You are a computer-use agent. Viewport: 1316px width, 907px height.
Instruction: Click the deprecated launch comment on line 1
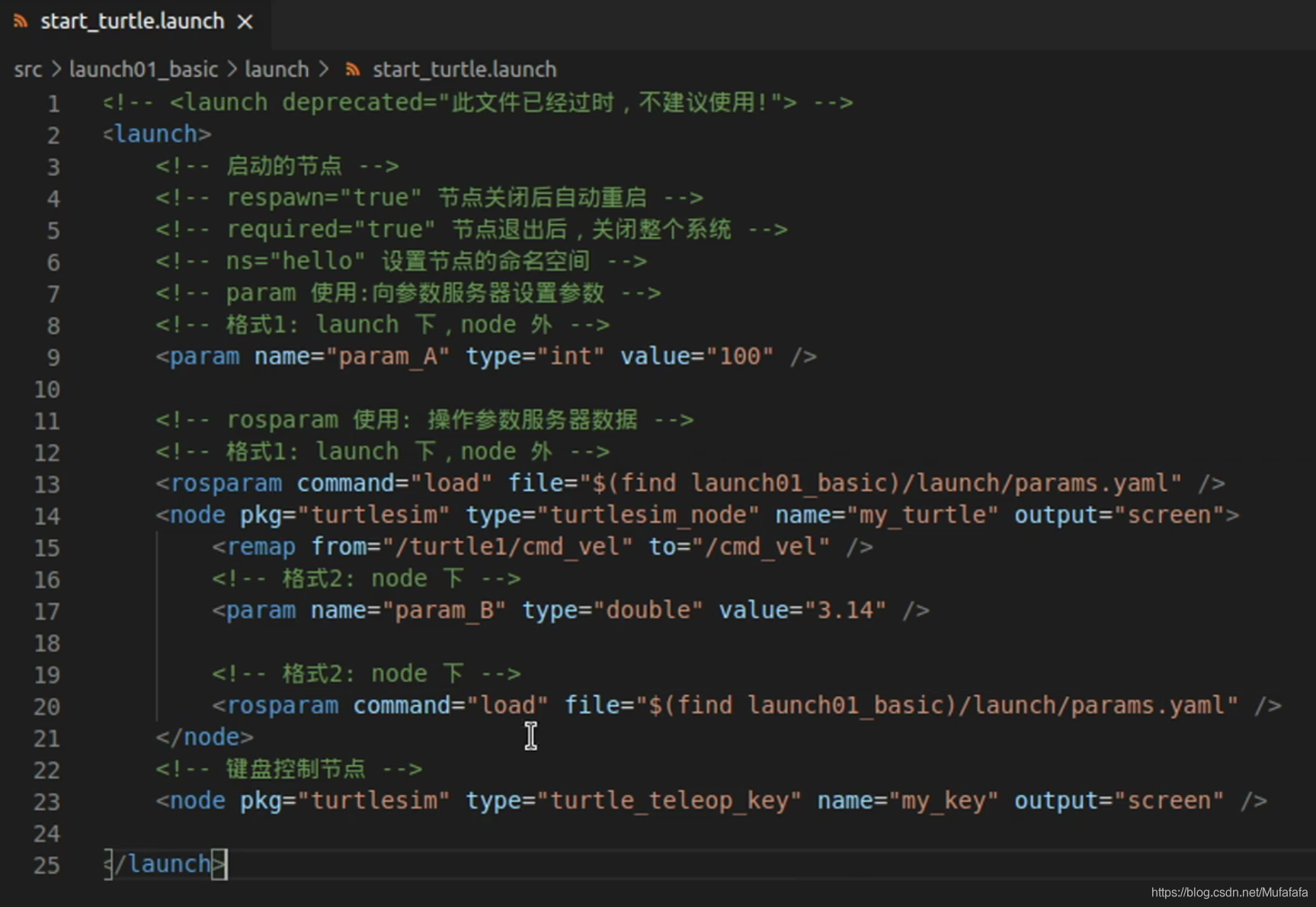pyautogui.click(x=478, y=102)
